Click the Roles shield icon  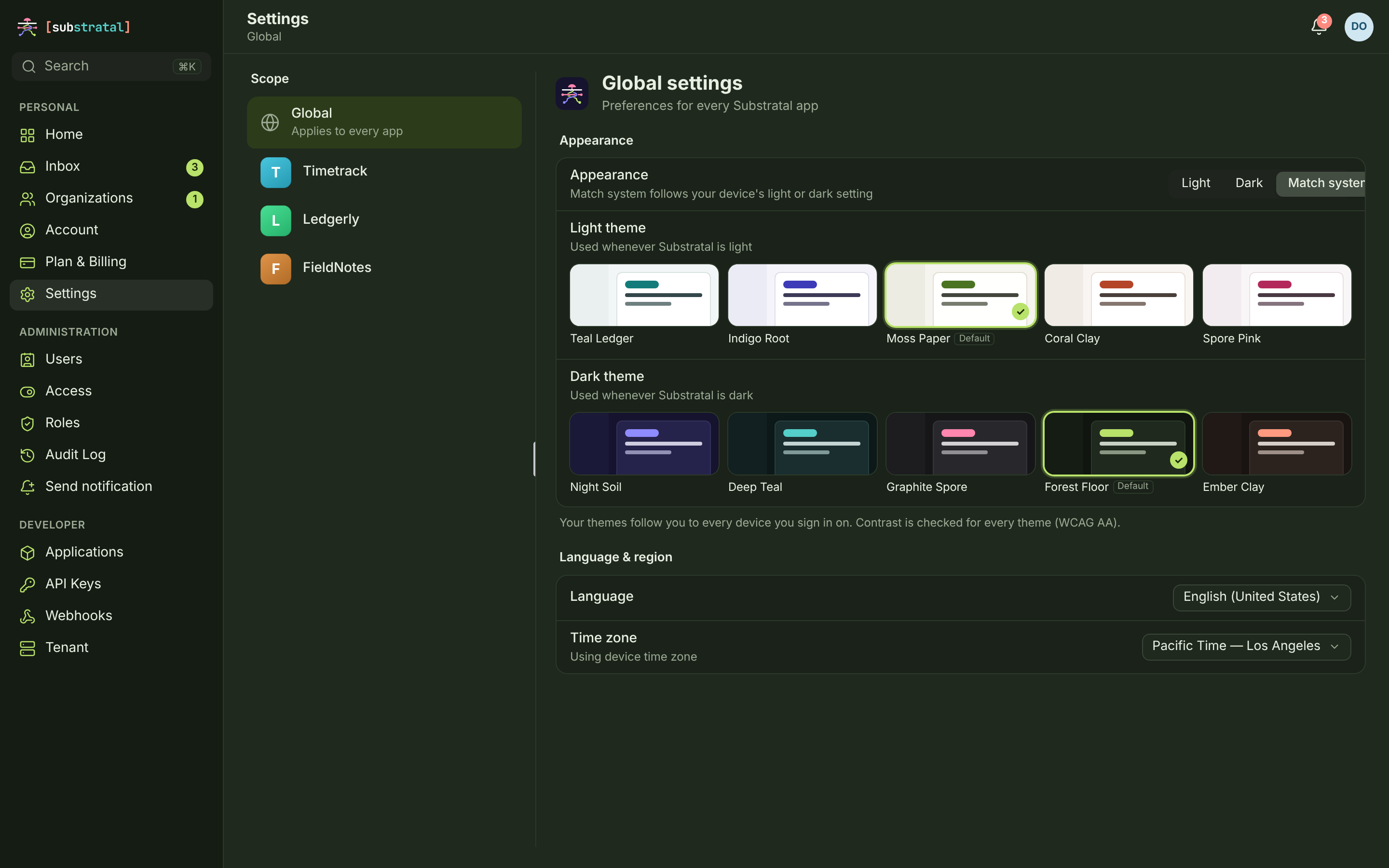click(27, 424)
